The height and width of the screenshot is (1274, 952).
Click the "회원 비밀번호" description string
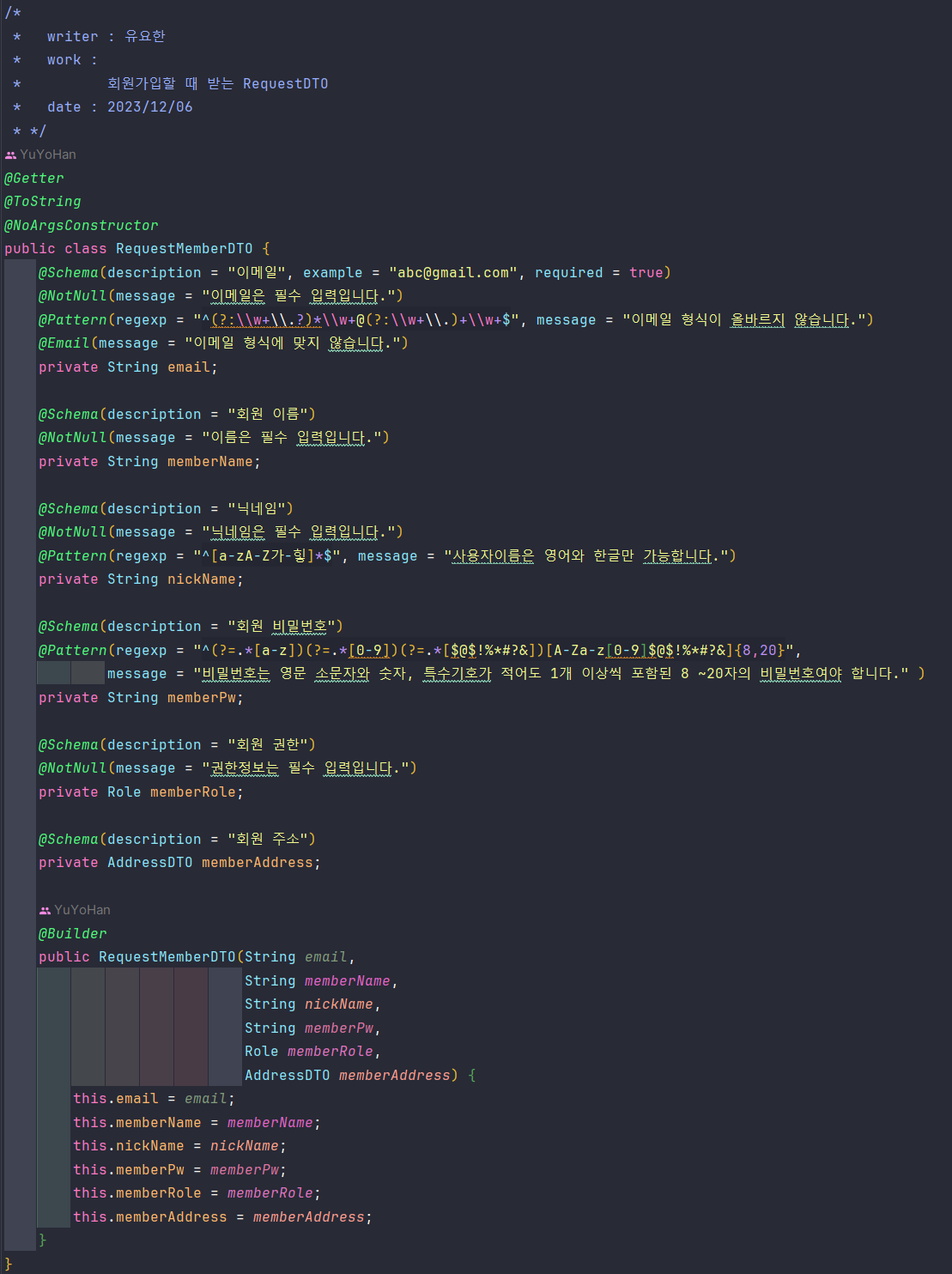281,627
